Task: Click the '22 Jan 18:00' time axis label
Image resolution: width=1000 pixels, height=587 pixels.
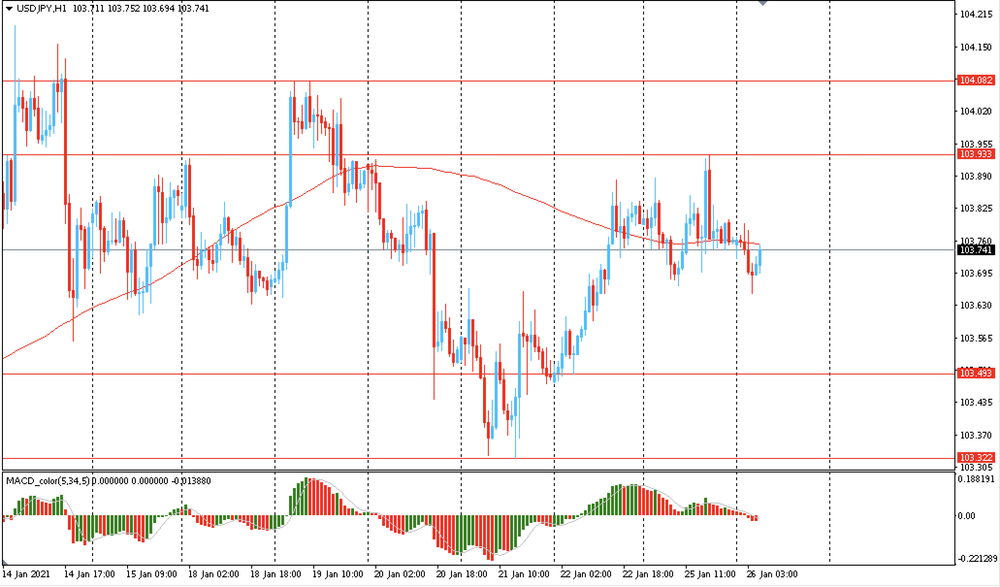Action: 647,574
